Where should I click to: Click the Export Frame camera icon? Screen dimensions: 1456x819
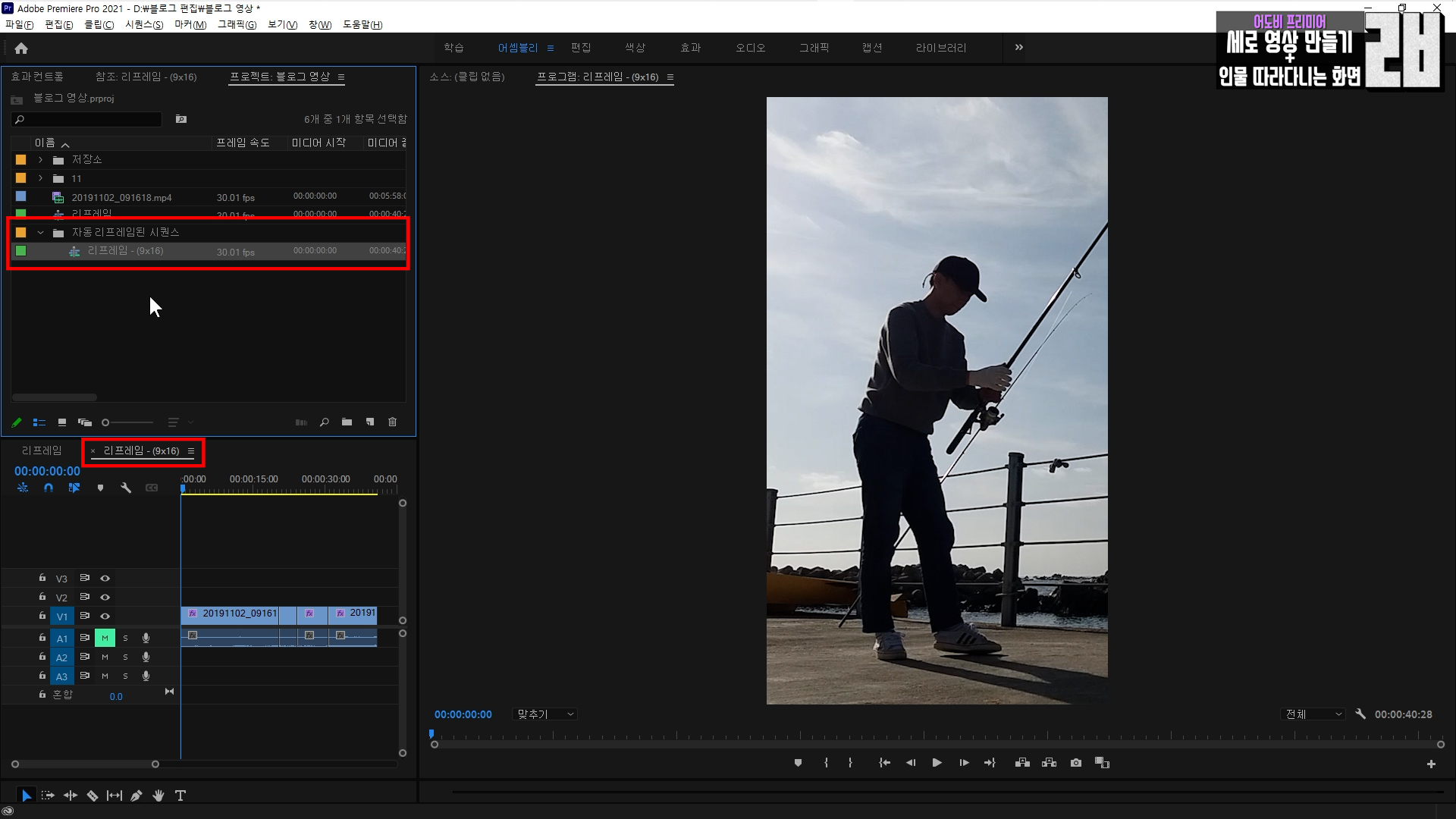point(1075,763)
